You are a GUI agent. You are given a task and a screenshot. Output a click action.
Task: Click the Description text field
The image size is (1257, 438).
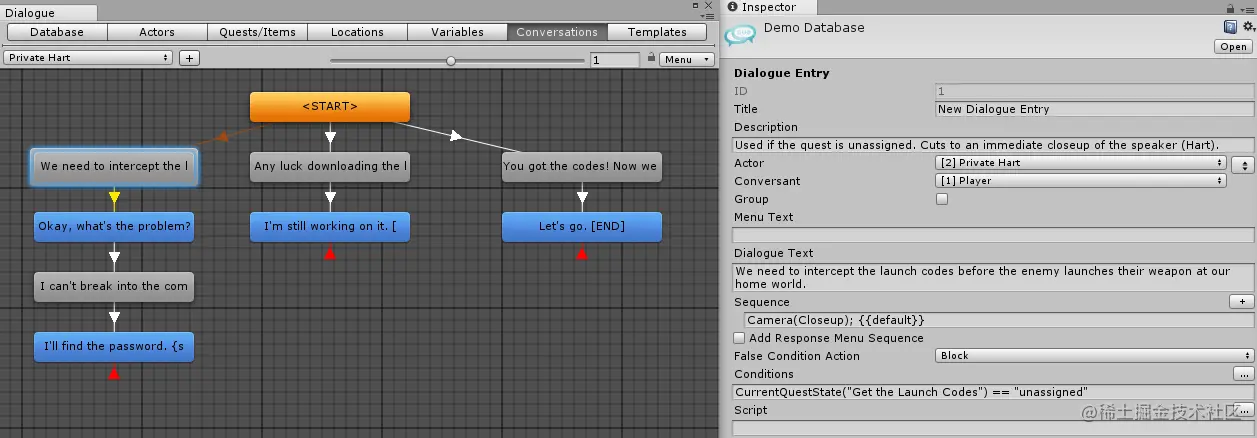click(993, 145)
